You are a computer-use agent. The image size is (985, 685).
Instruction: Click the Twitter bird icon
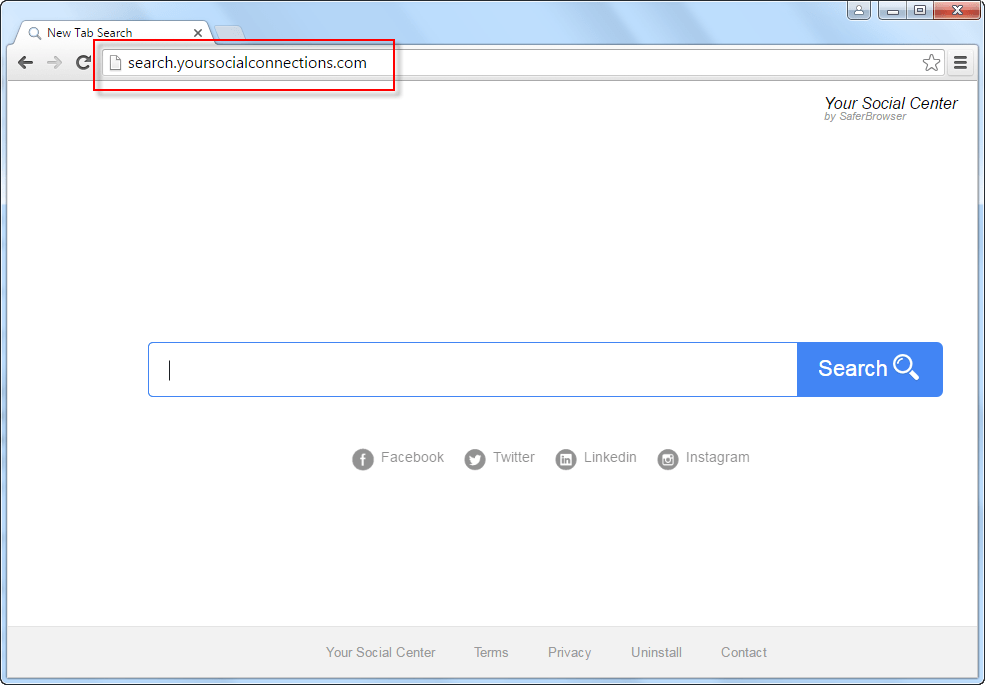475,459
